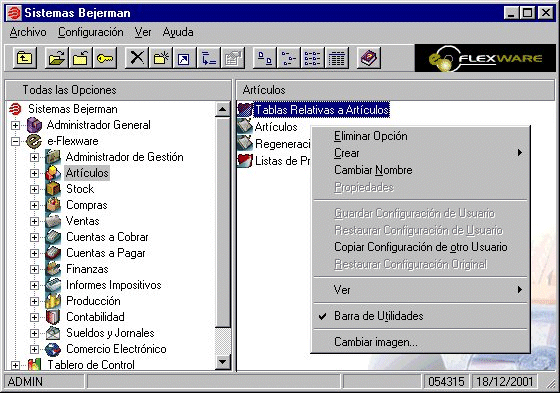560x393 pixels.
Task: Click the tree scrollbar down arrow
Action: tap(222, 362)
